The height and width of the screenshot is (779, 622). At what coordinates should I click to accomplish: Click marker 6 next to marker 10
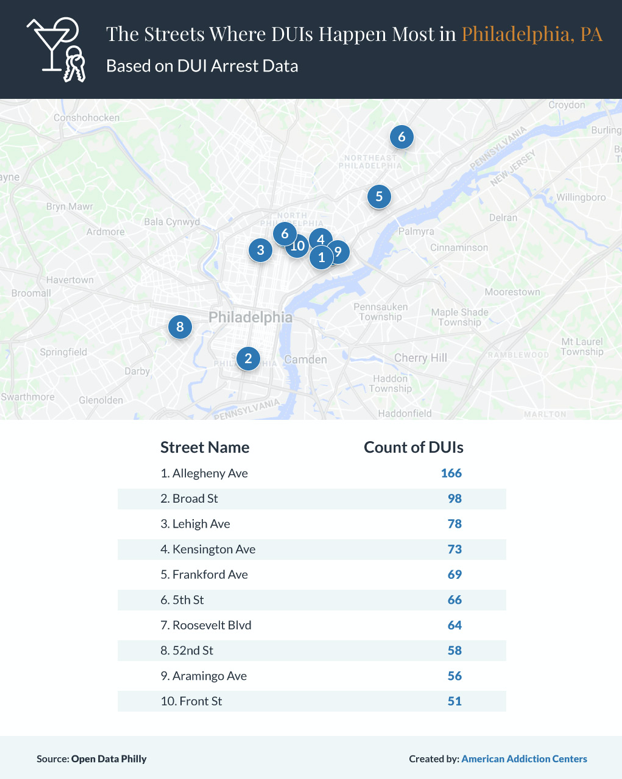[285, 234]
